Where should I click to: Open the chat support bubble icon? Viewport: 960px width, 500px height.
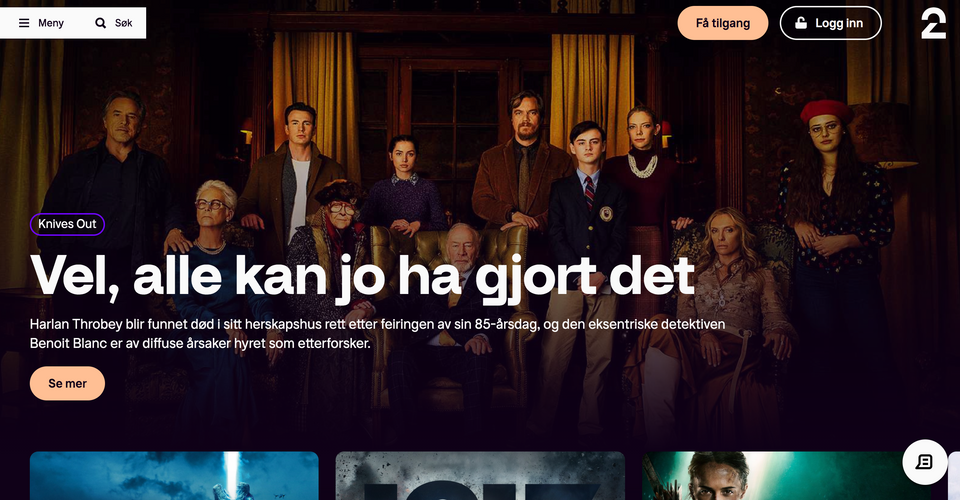tap(924, 462)
